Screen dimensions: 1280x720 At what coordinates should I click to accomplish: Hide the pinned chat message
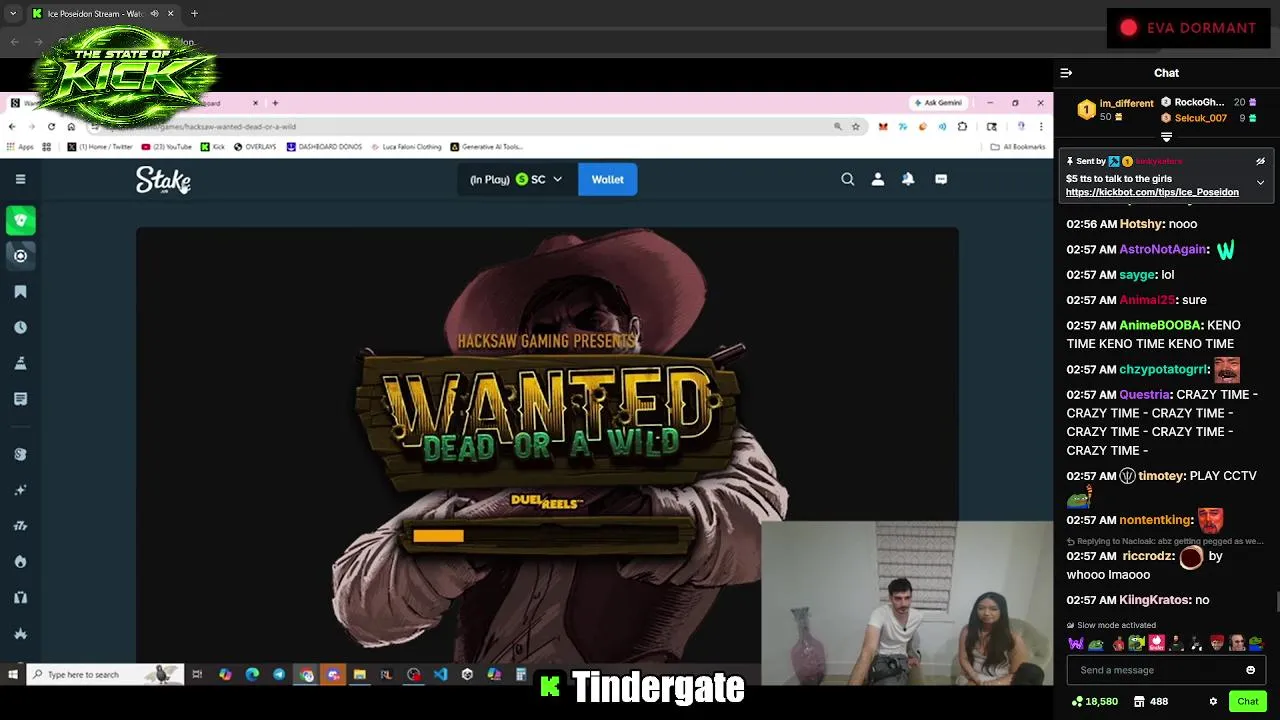pos(1260,161)
